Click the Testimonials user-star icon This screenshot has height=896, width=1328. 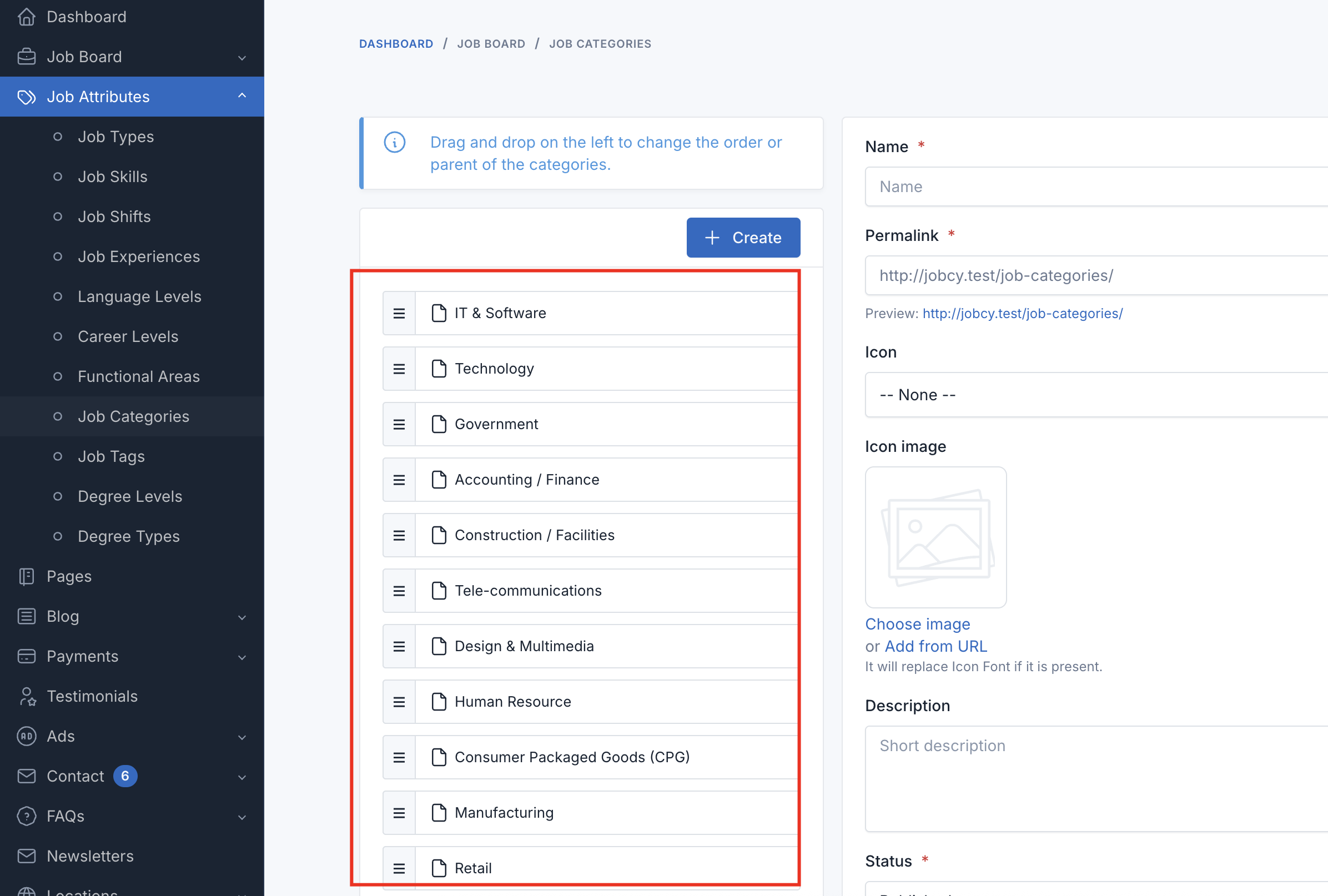click(x=26, y=696)
